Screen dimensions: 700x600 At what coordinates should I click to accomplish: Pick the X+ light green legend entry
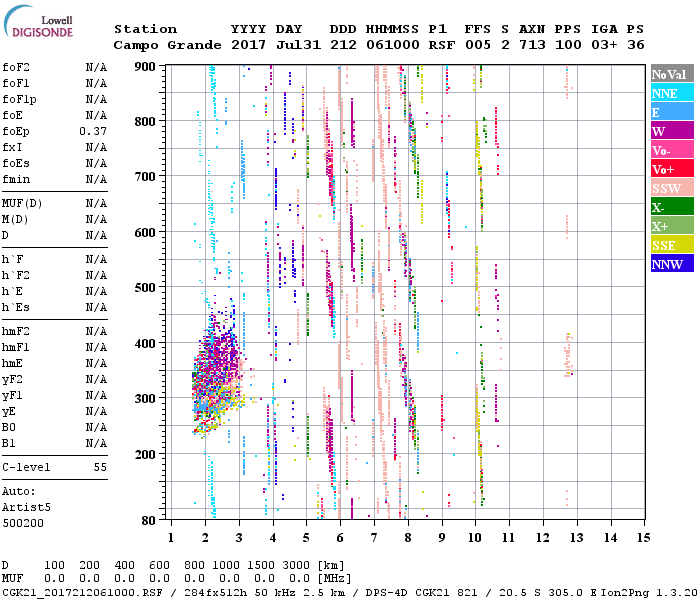click(x=670, y=227)
